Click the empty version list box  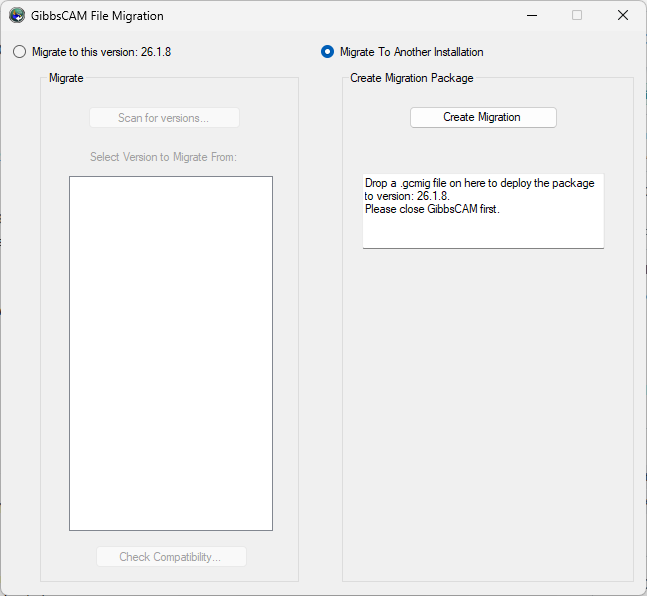(171, 353)
